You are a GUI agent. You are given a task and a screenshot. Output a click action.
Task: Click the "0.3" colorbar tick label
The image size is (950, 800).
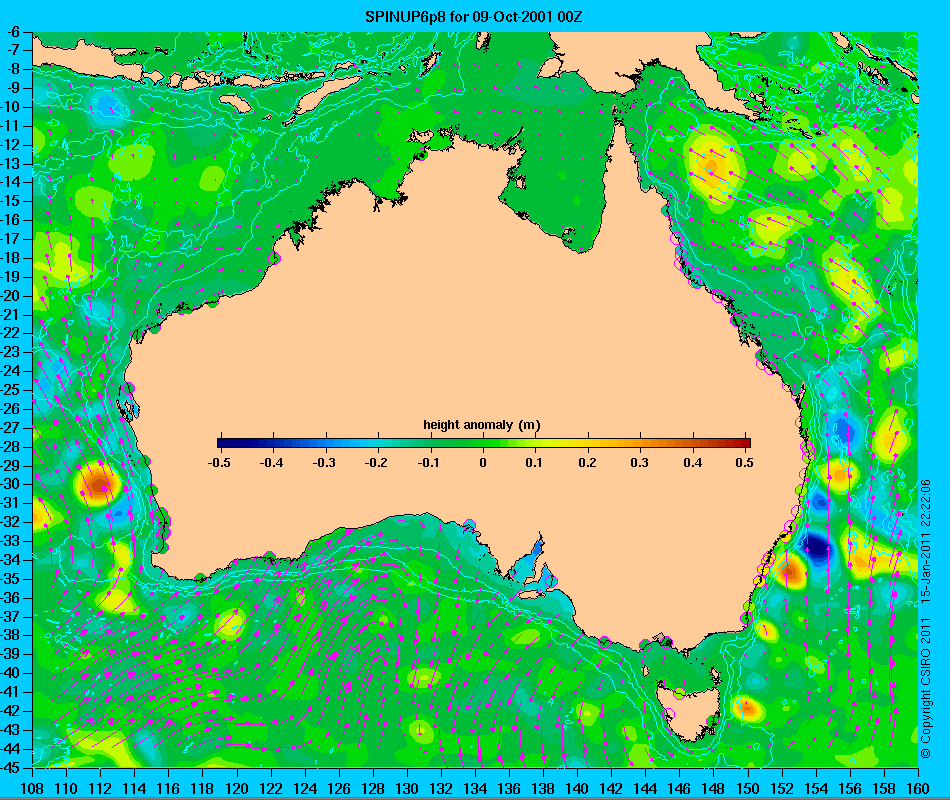click(x=640, y=462)
